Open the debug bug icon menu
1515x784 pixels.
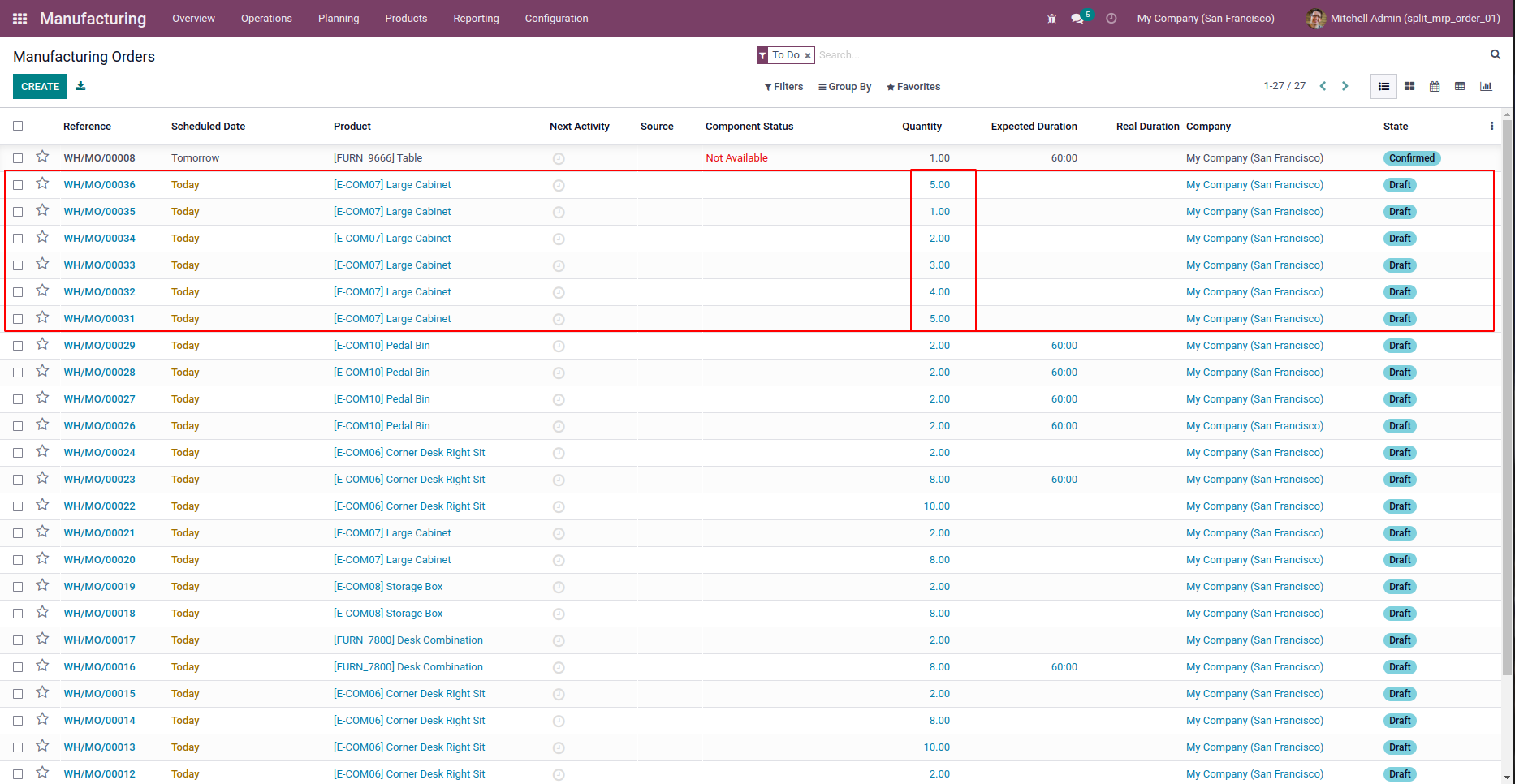[1051, 19]
